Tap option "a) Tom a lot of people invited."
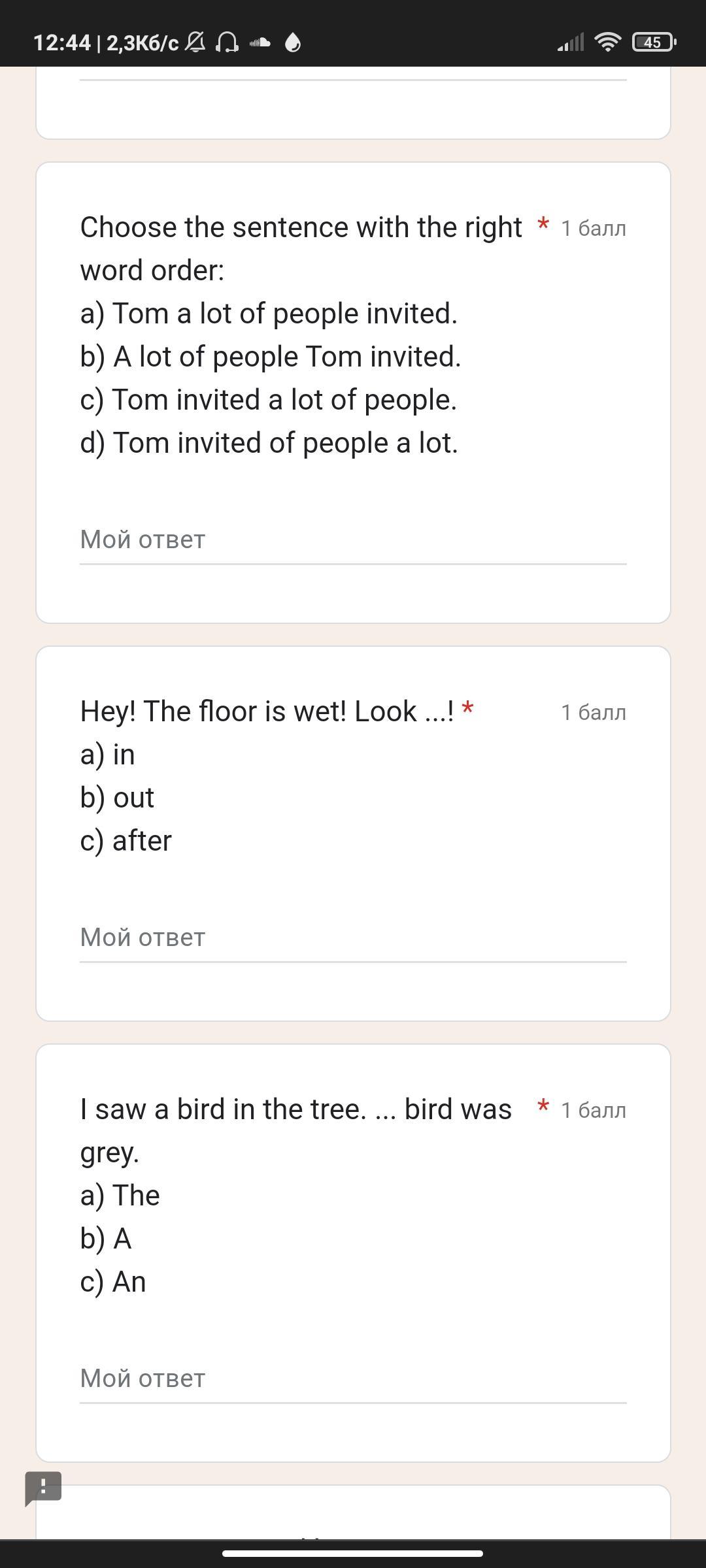The image size is (706, 1568). (269, 314)
